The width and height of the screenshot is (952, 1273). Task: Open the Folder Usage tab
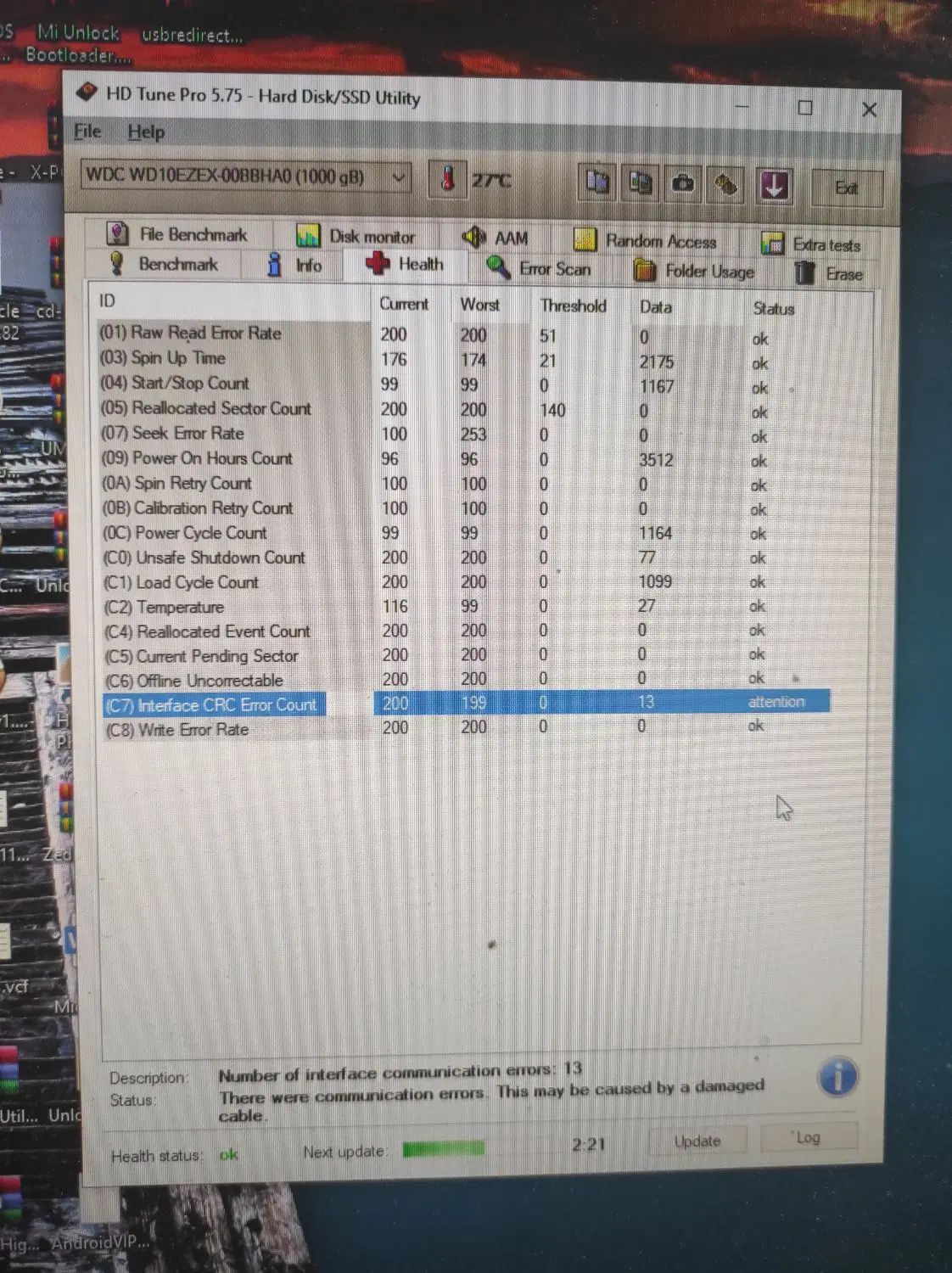tap(694, 271)
